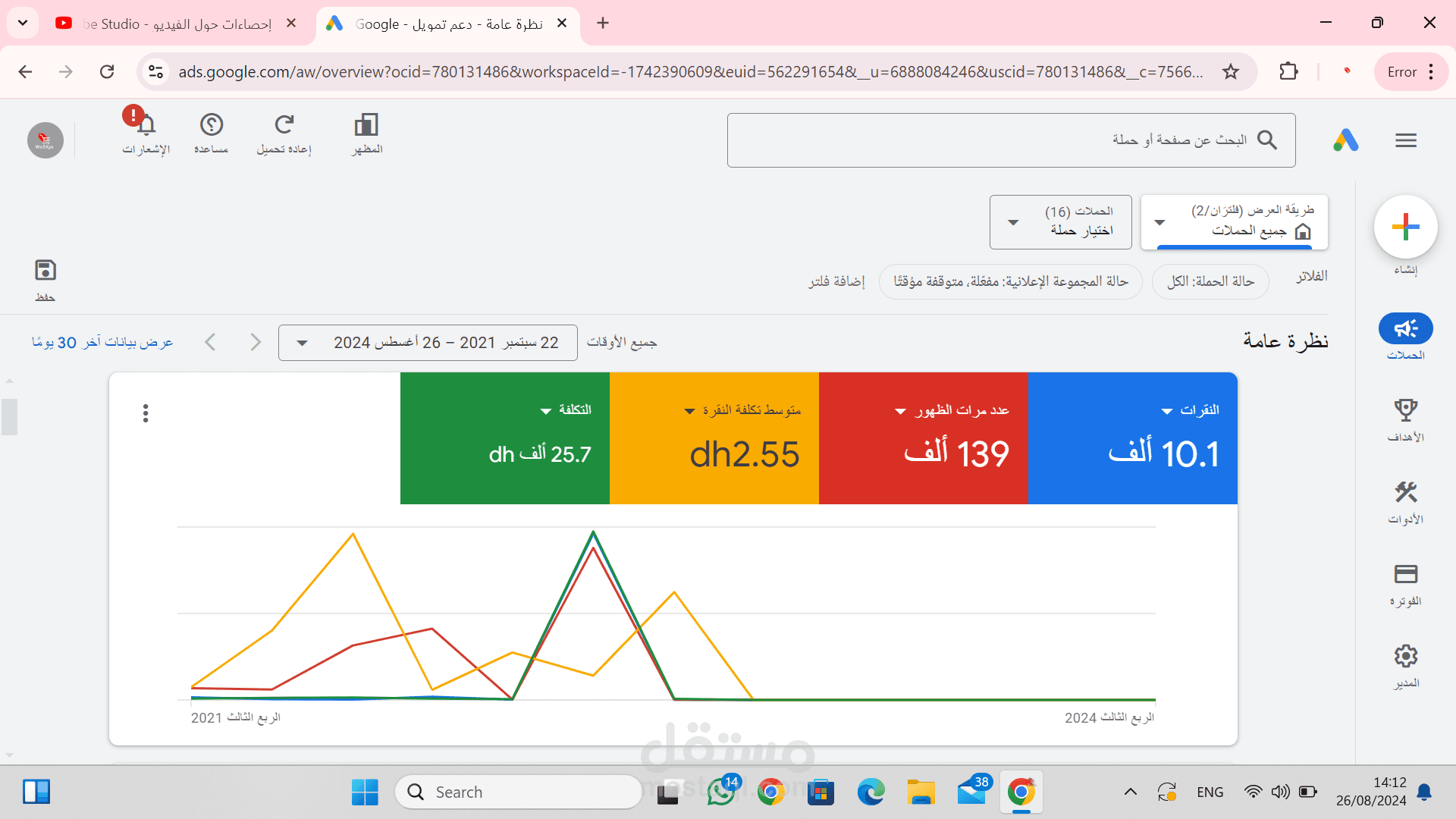
Task: Click add filter (إضافة فلتر)
Action: click(x=836, y=281)
